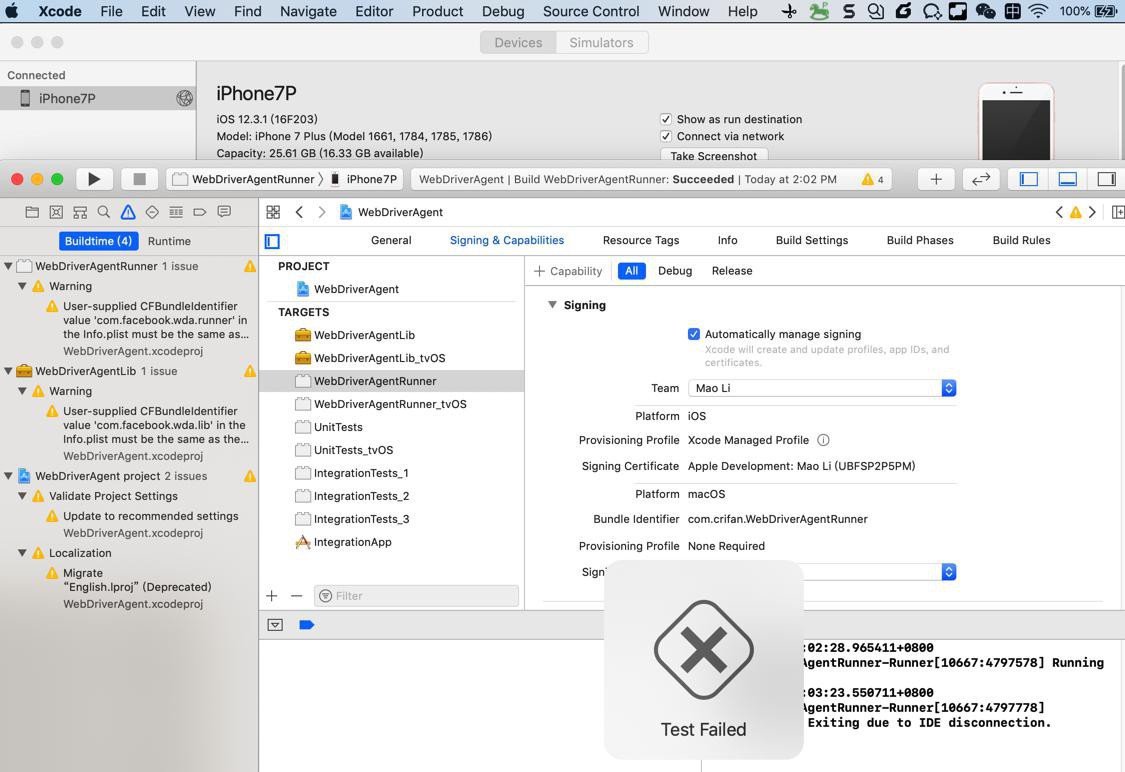
Task: Select the Devices segment button
Action: pos(518,43)
